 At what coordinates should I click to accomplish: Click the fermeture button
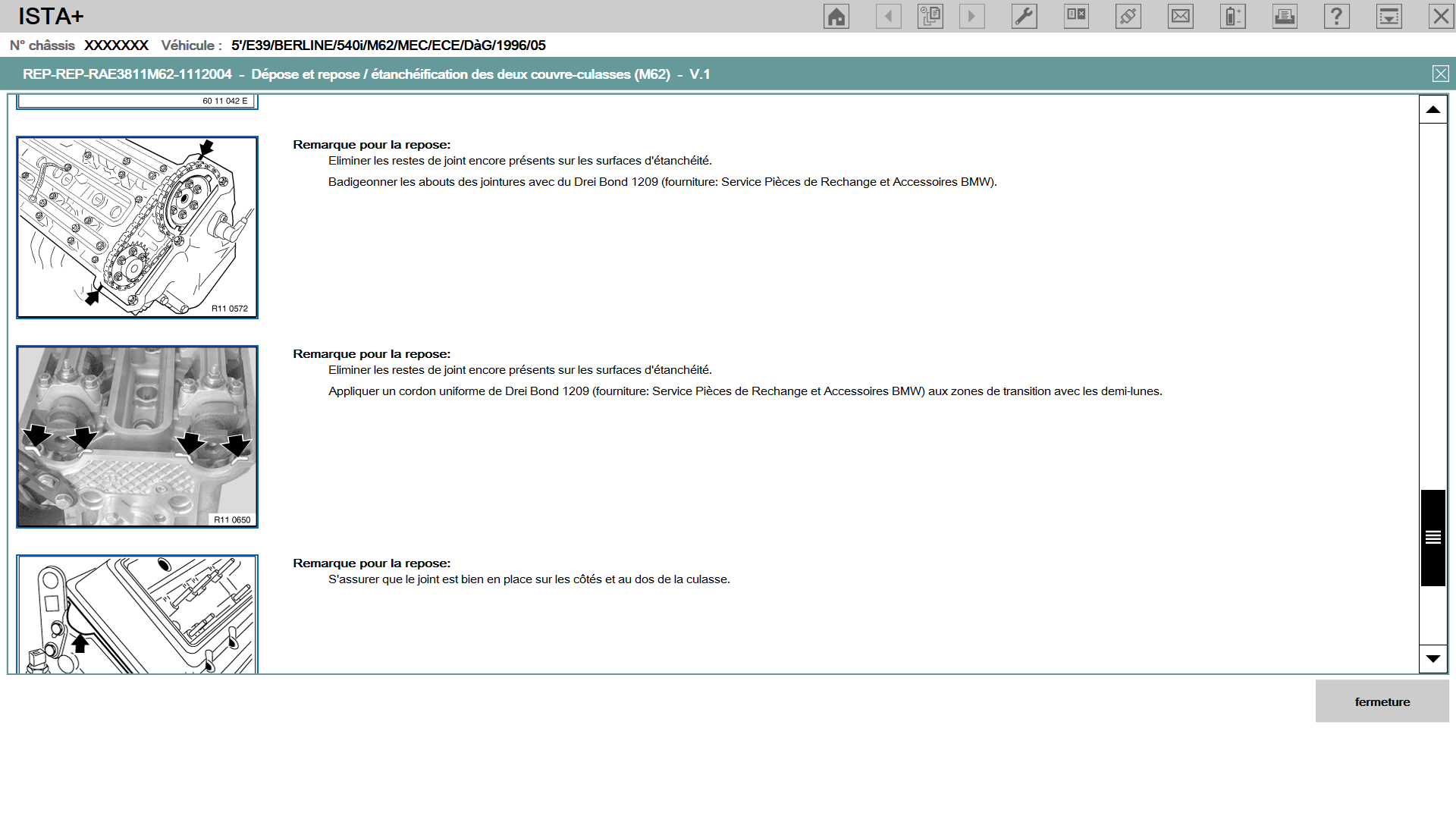1382,701
